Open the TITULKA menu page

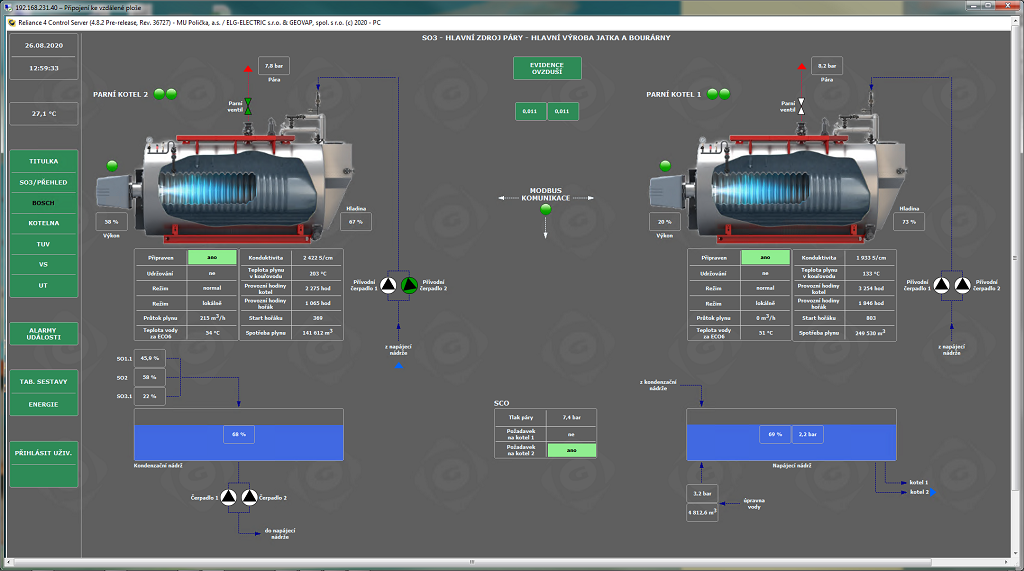point(44,161)
